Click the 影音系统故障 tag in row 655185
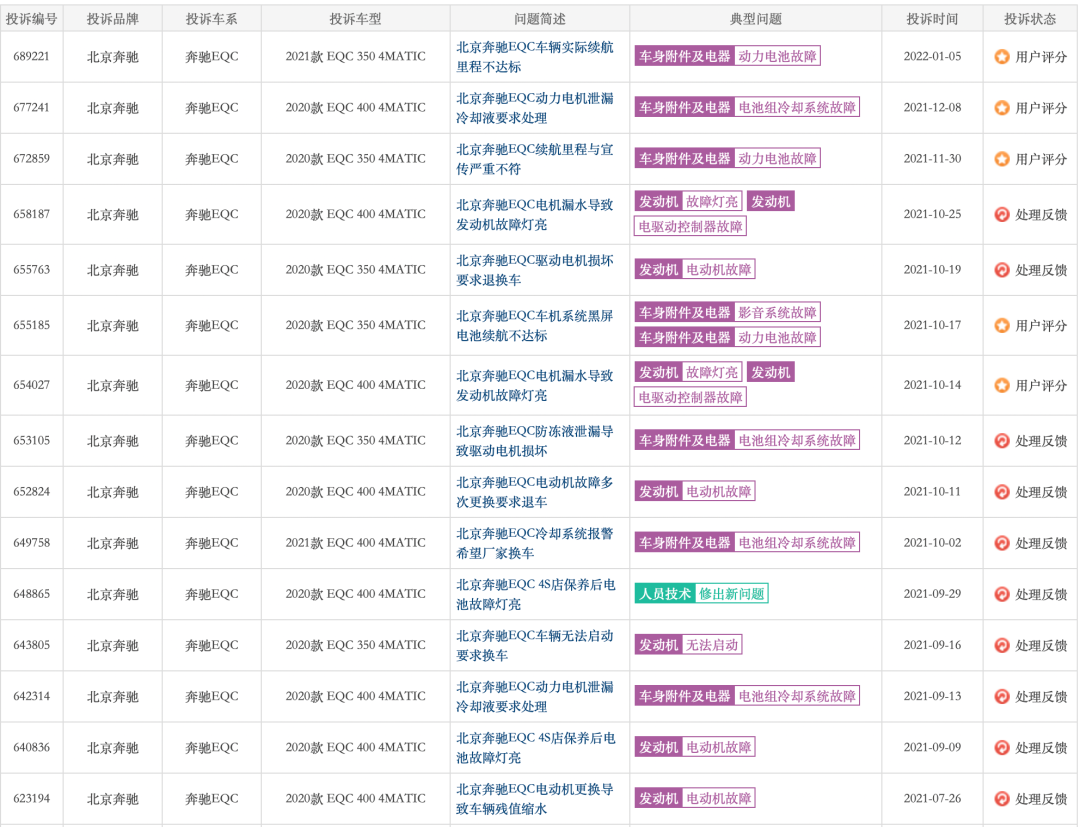This screenshot has width=1080, height=827. tap(777, 313)
